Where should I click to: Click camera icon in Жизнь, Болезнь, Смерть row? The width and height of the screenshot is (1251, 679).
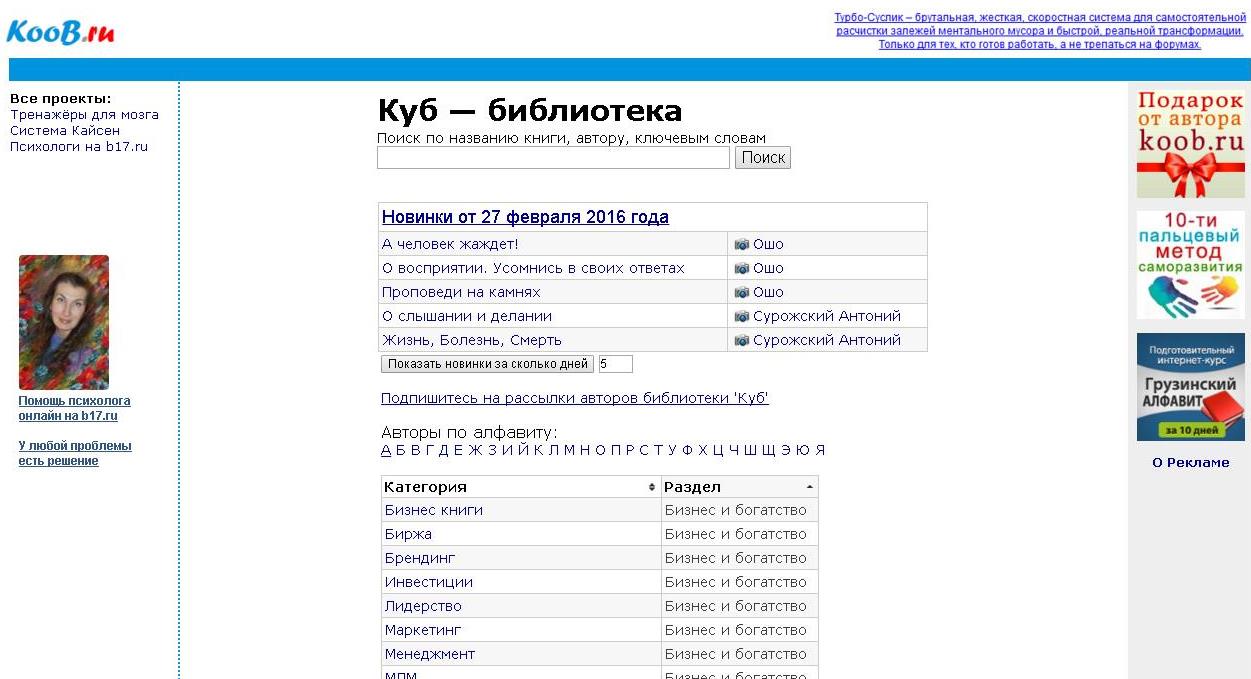(742, 340)
